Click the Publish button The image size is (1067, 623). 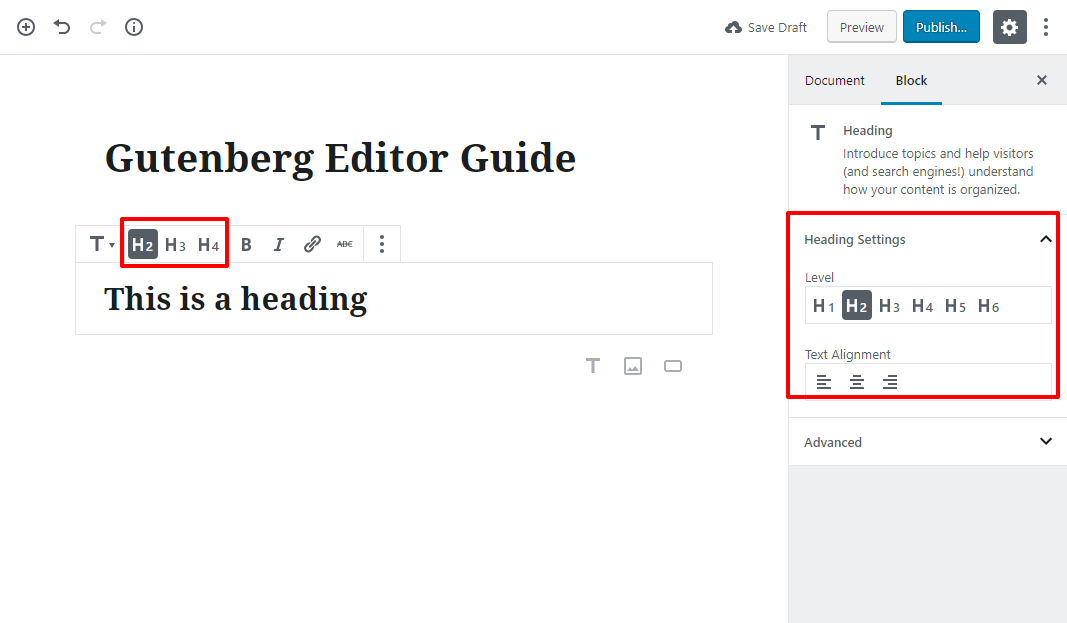click(x=941, y=27)
